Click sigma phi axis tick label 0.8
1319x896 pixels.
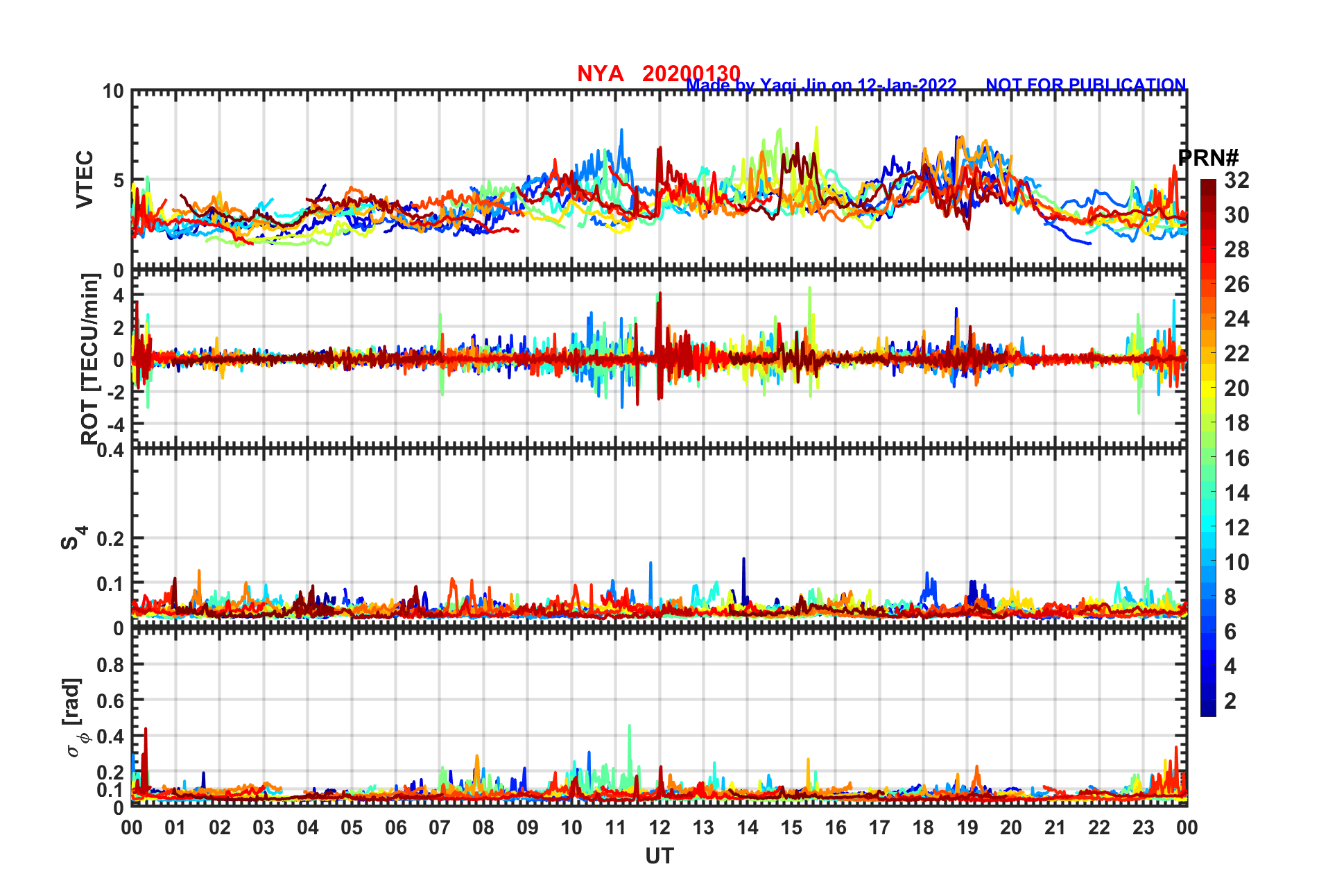coord(110,665)
